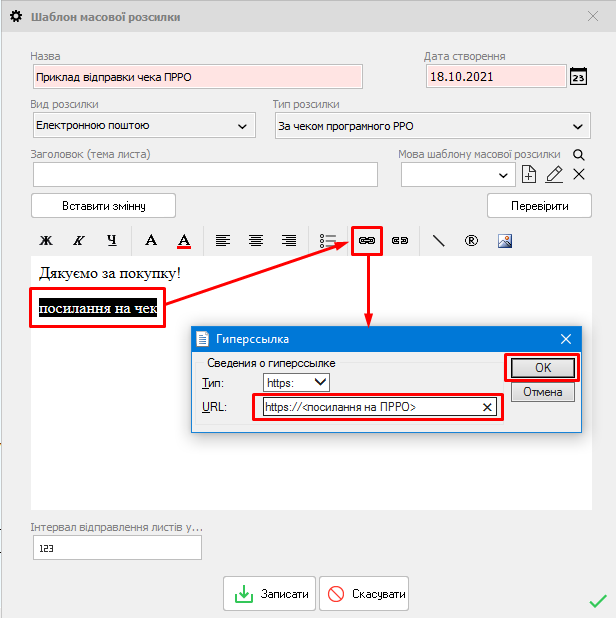Image resolution: width=616 pixels, height=618 pixels.
Task: Open the calendar date picker
Action: point(578,77)
